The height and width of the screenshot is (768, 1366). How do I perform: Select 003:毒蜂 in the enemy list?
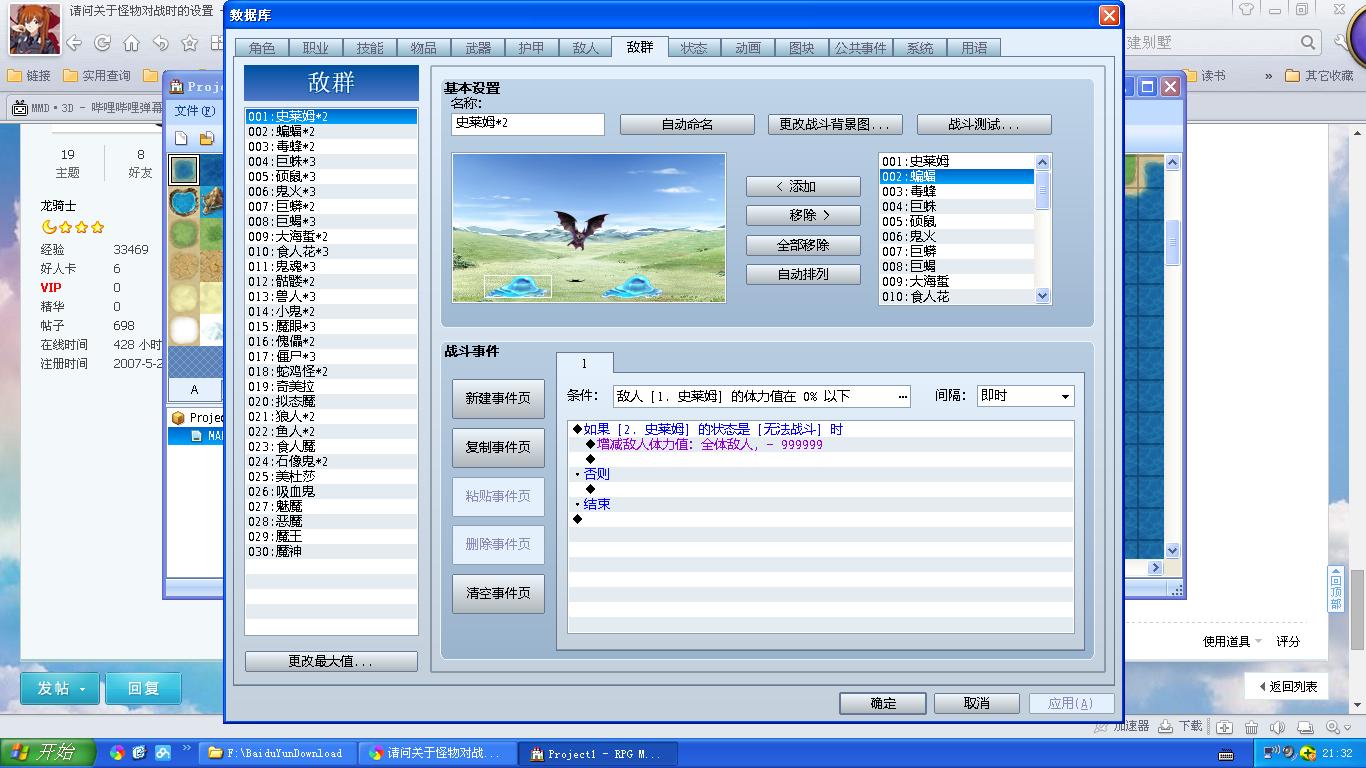coord(957,191)
